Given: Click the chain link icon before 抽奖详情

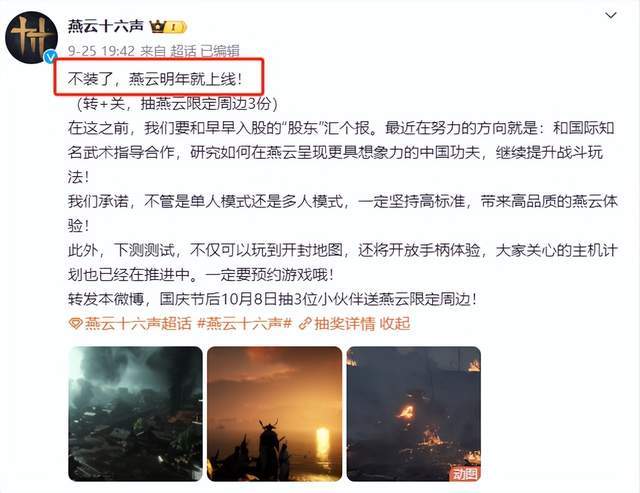Looking at the screenshot, I should click(305, 324).
